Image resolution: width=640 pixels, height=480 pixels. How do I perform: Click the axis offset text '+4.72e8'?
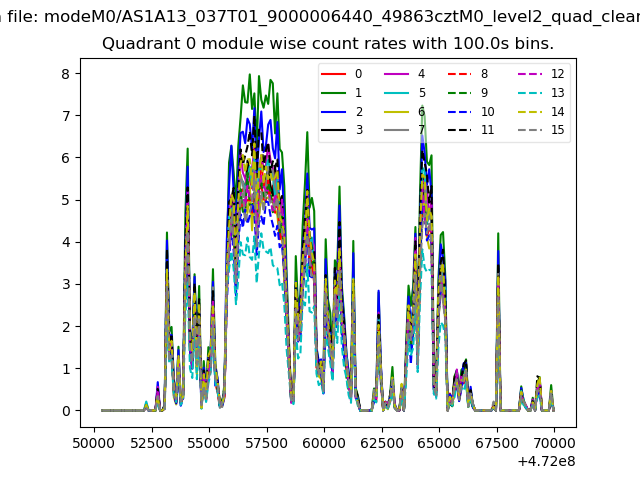point(547,462)
